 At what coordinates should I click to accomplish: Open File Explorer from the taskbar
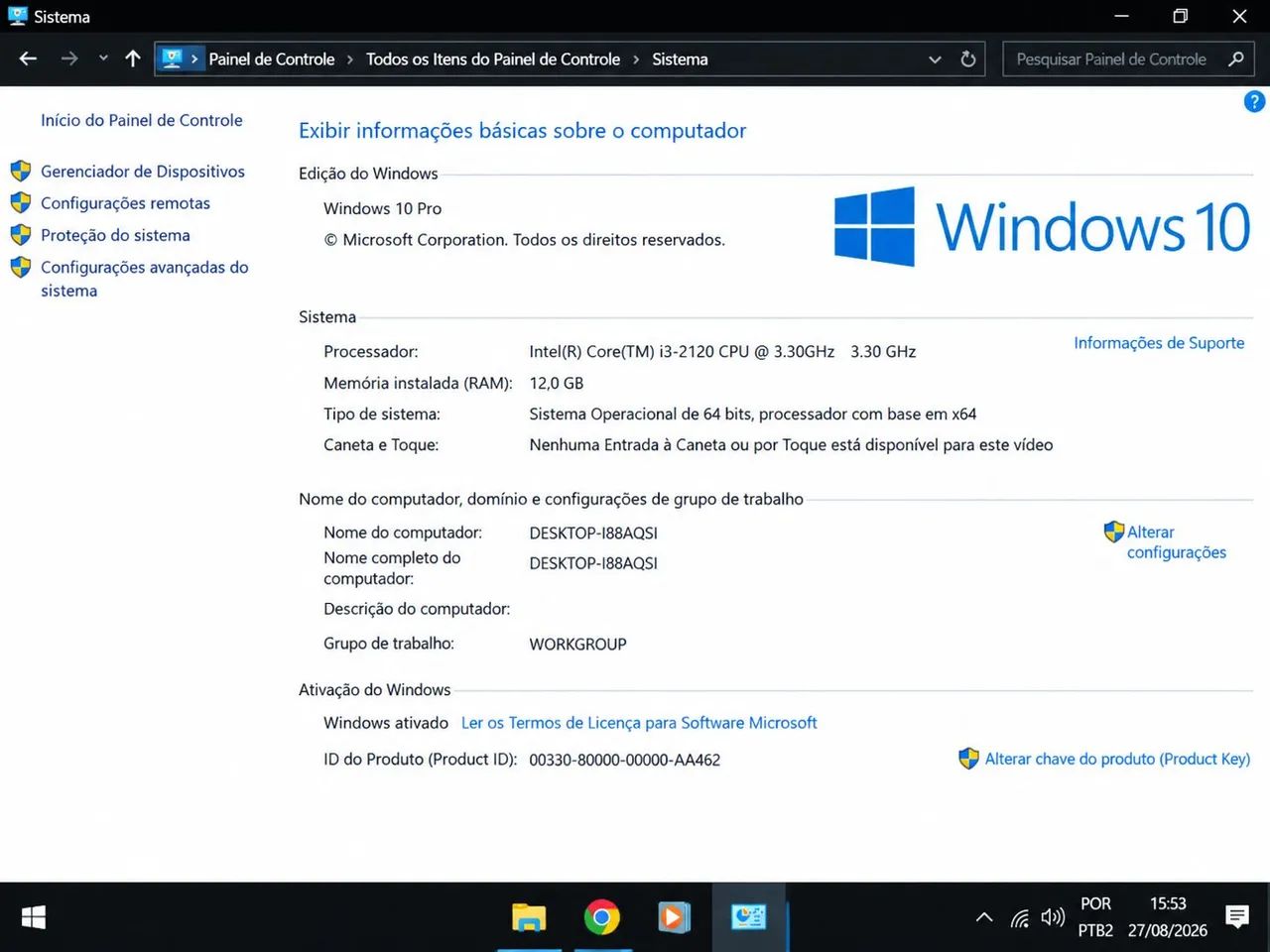click(529, 917)
